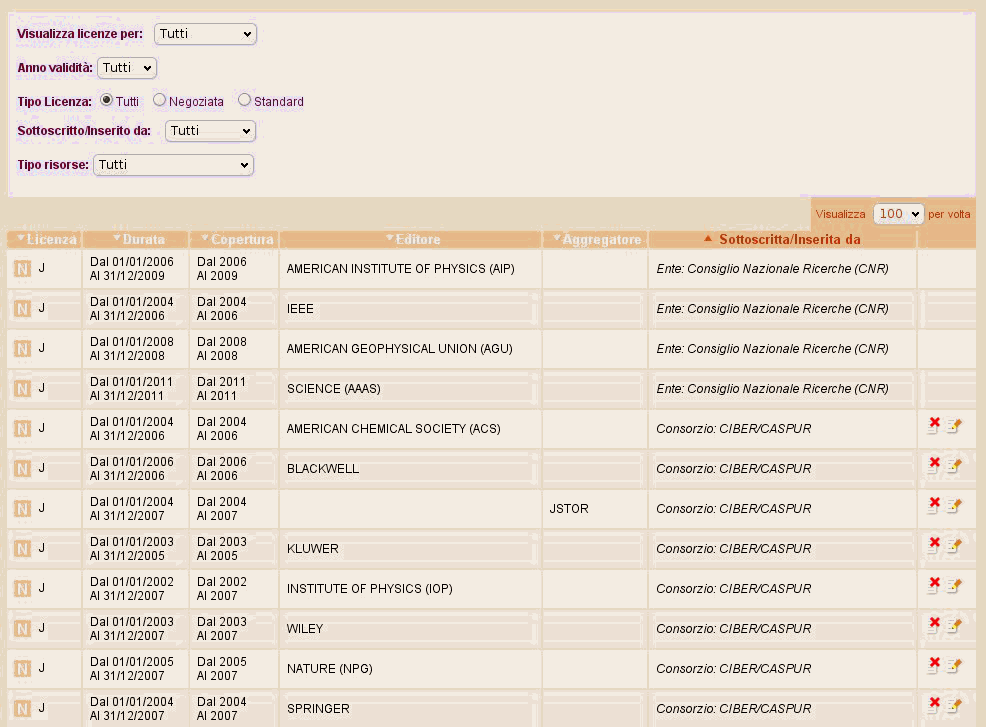986x727 pixels.
Task: Open the N license icon for SCIENCE (AAAS)
Action: (x=23, y=389)
